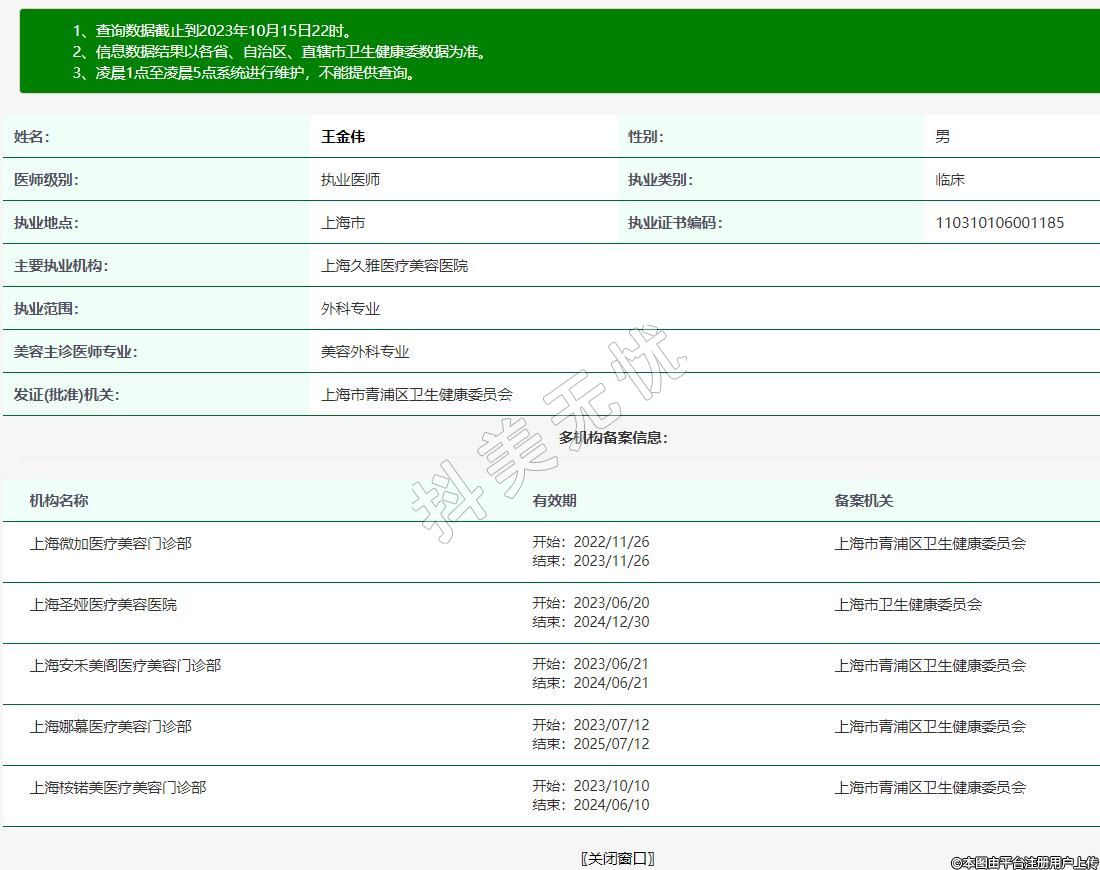Click certificate number 110310106001185

tap(999, 223)
